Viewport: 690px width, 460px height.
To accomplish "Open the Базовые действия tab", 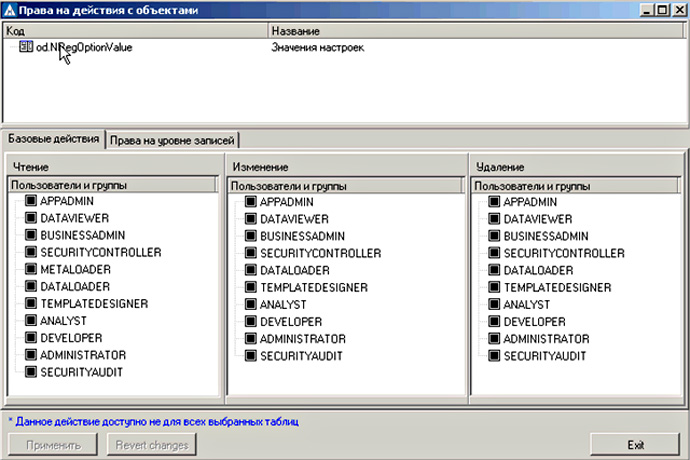I will tap(53, 138).
